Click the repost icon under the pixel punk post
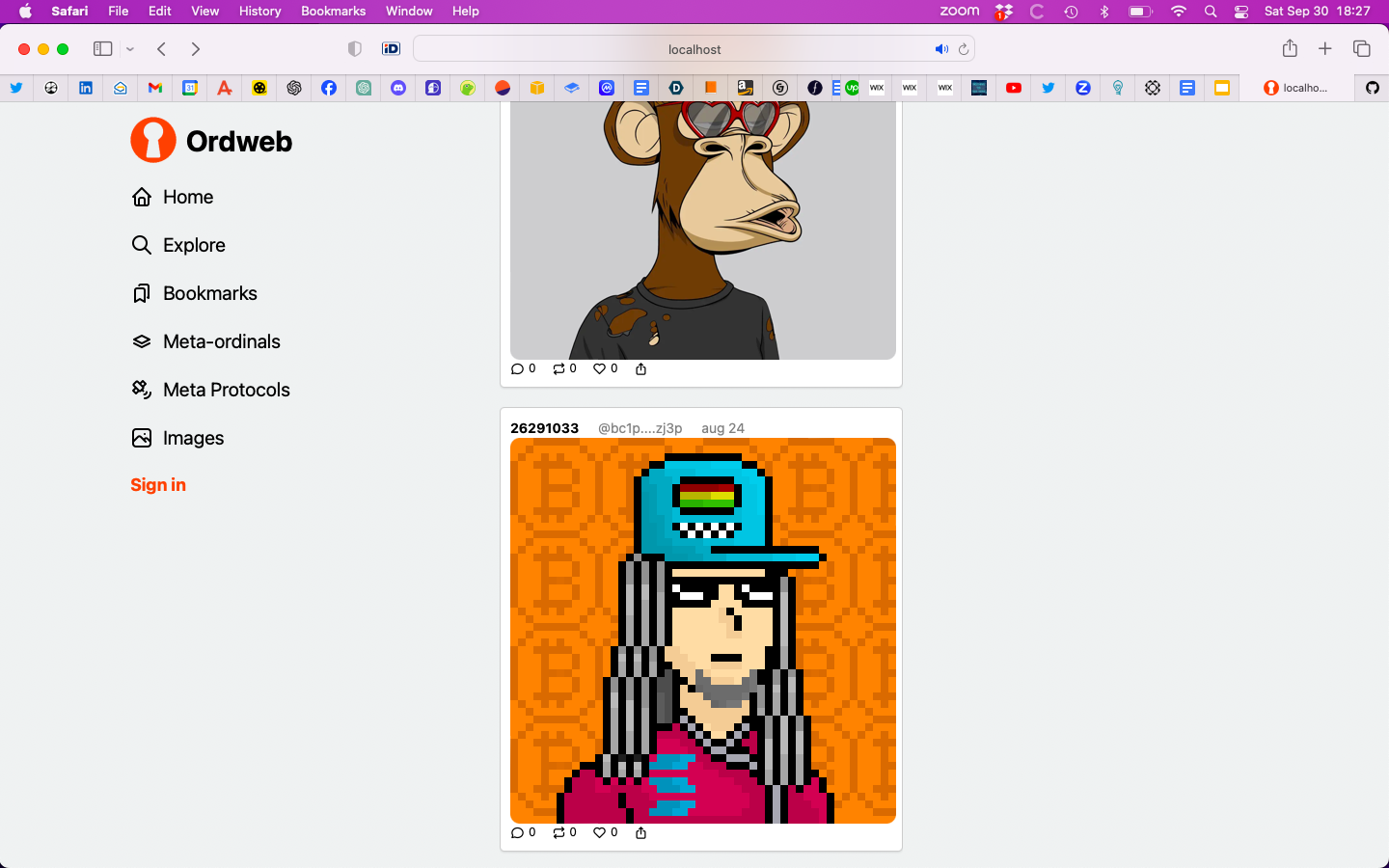The height and width of the screenshot is (868, 1389). [558, 832]
